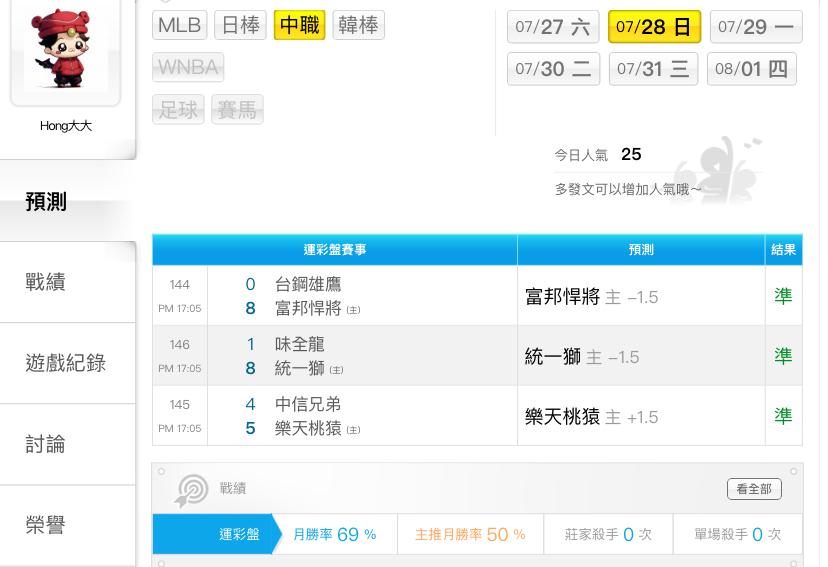Screen dimensions: 828x567
Task: Pick date 07/28 日
Action: pyautogui.click(x=654, y=26)
